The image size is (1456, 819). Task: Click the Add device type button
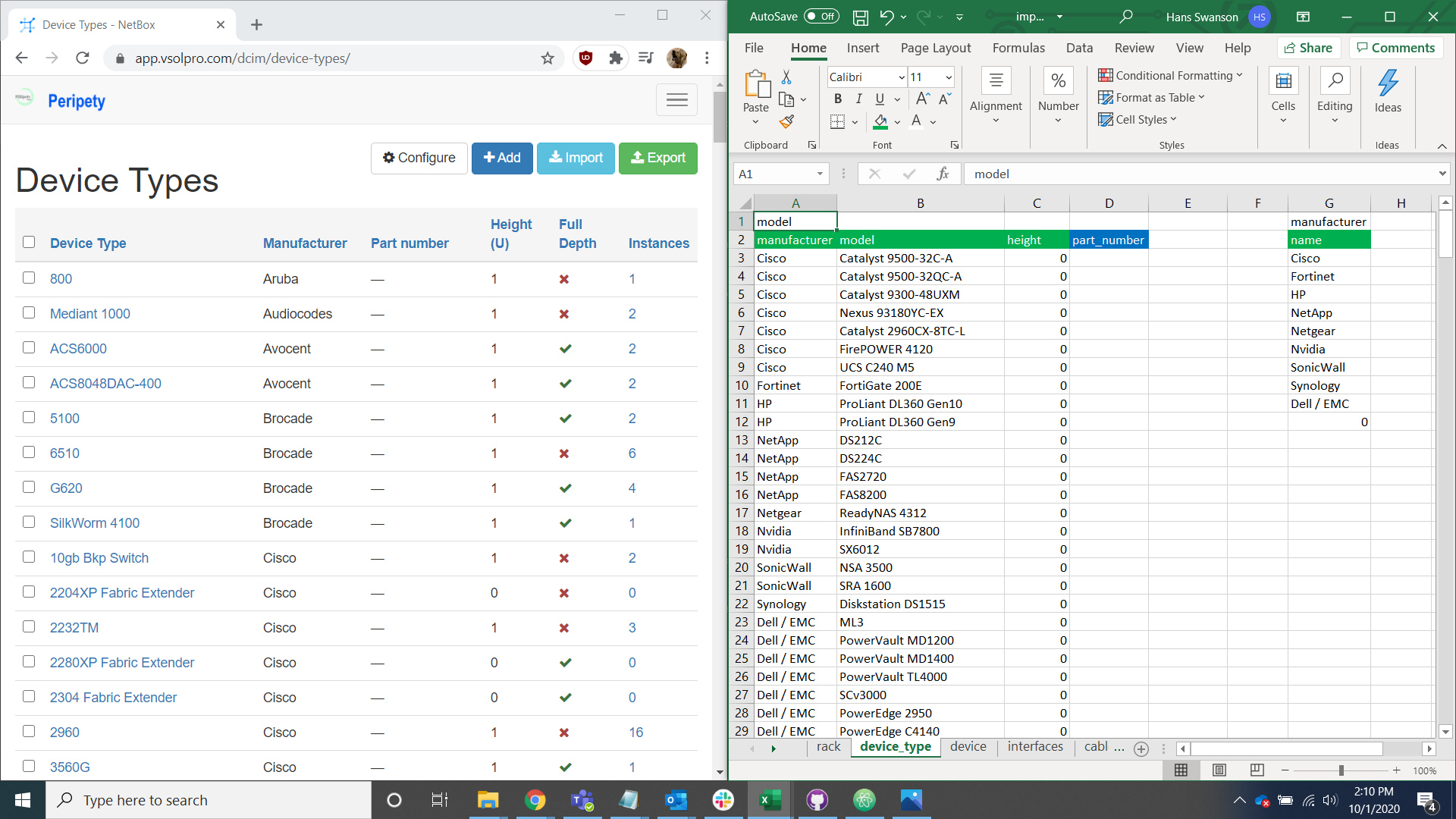click(x=502, y=158)
